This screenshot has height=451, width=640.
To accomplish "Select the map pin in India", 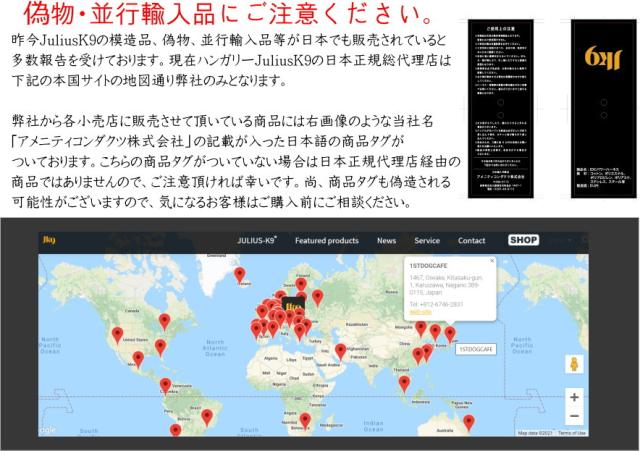I will coord(341,350).
